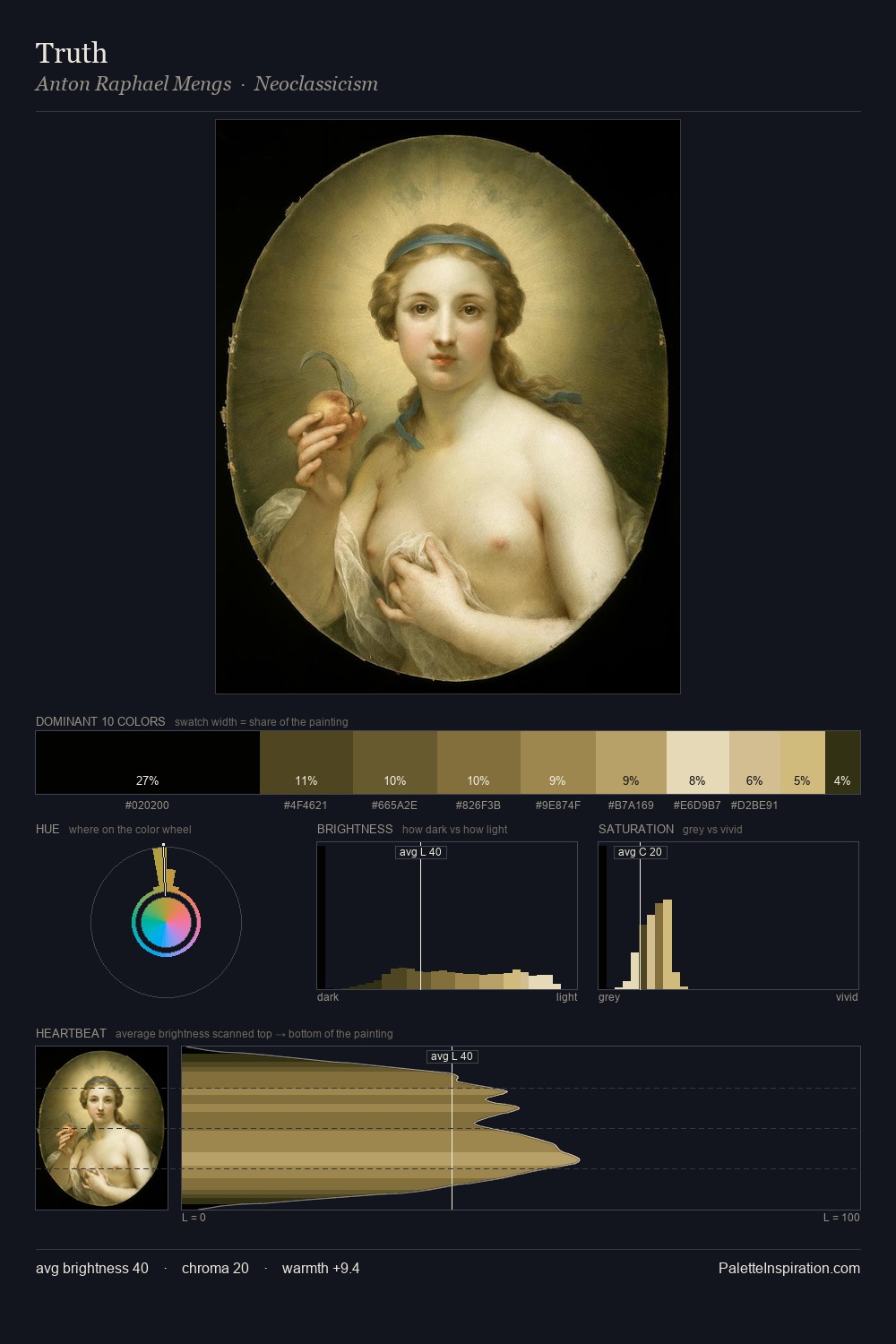Click the 'avg C 20' label in Saturation chart
The width and height of the screenshot is (896, 1344).
point(640,852)
